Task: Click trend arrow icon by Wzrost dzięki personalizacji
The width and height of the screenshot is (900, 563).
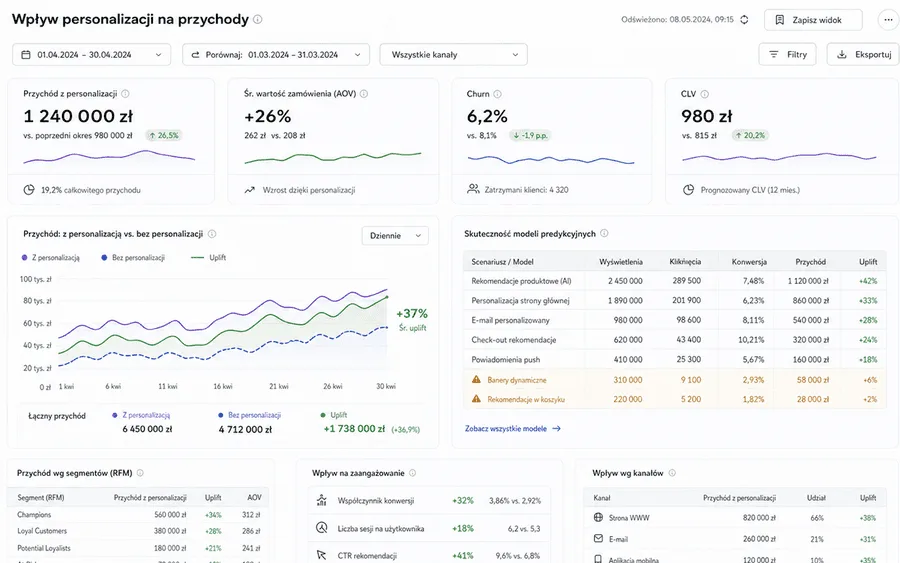Action: [250, 190]
